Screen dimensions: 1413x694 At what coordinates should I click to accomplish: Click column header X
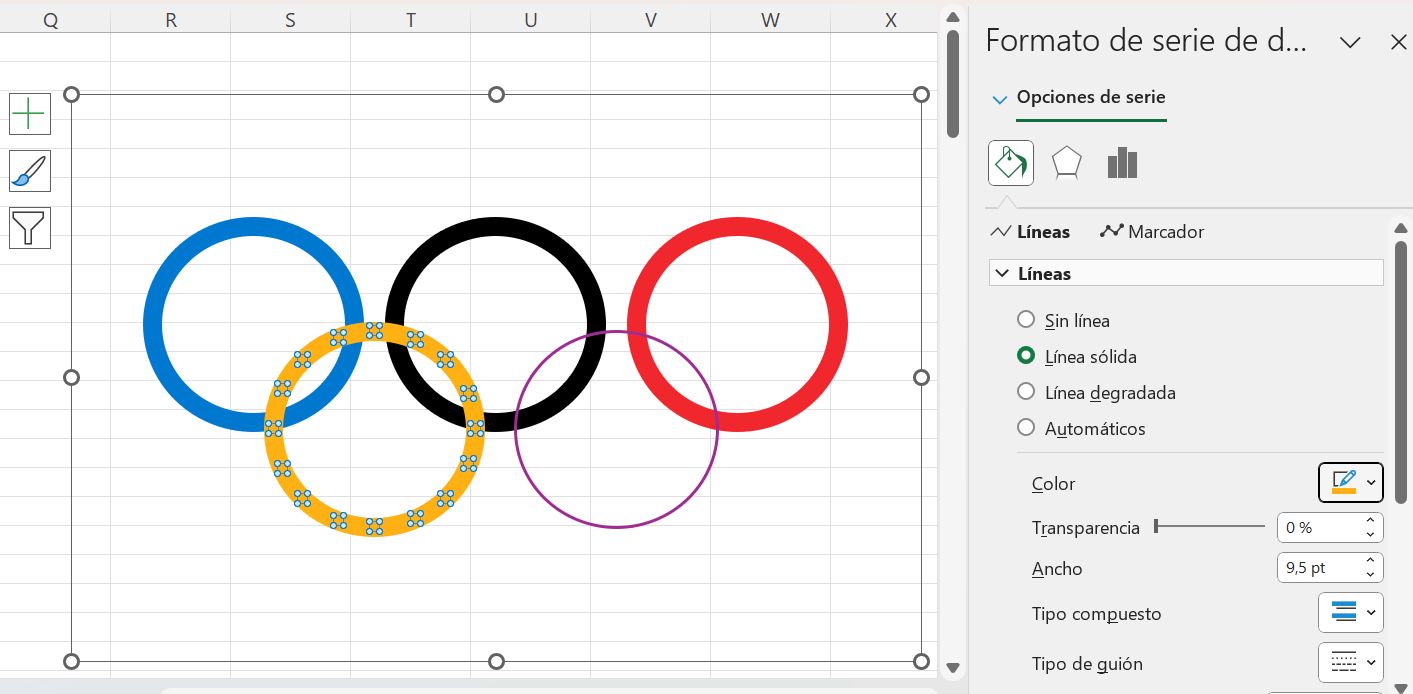tap(890, 19)
